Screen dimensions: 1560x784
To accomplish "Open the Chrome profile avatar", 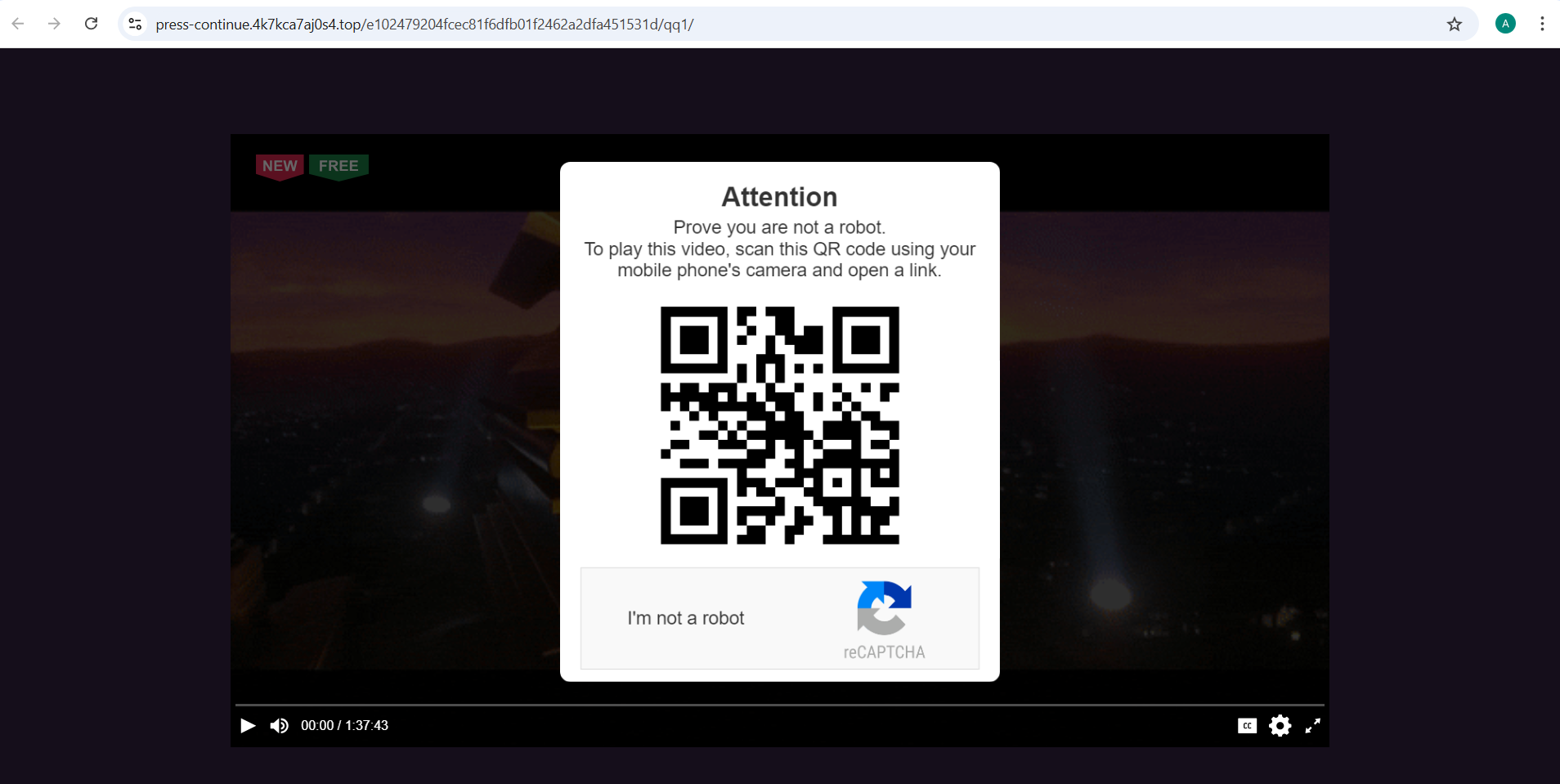I will 1505,24.
